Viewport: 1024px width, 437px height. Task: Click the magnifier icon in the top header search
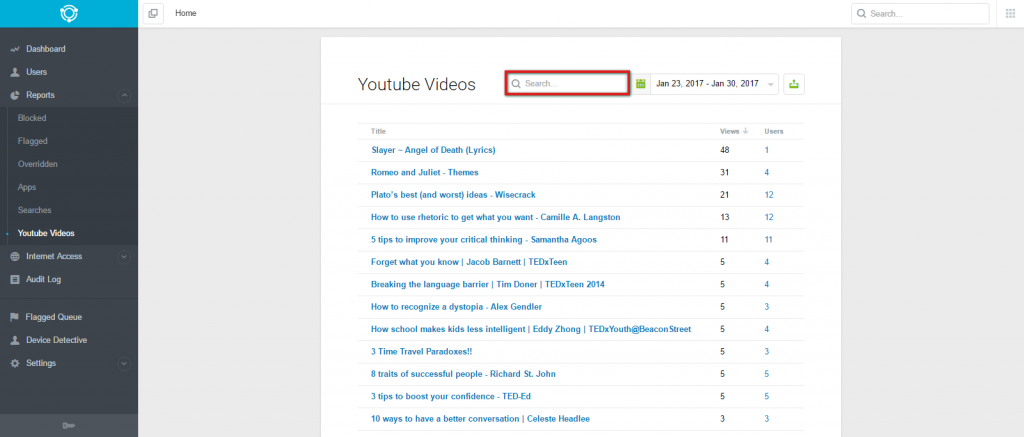click(x=862, y=14)
